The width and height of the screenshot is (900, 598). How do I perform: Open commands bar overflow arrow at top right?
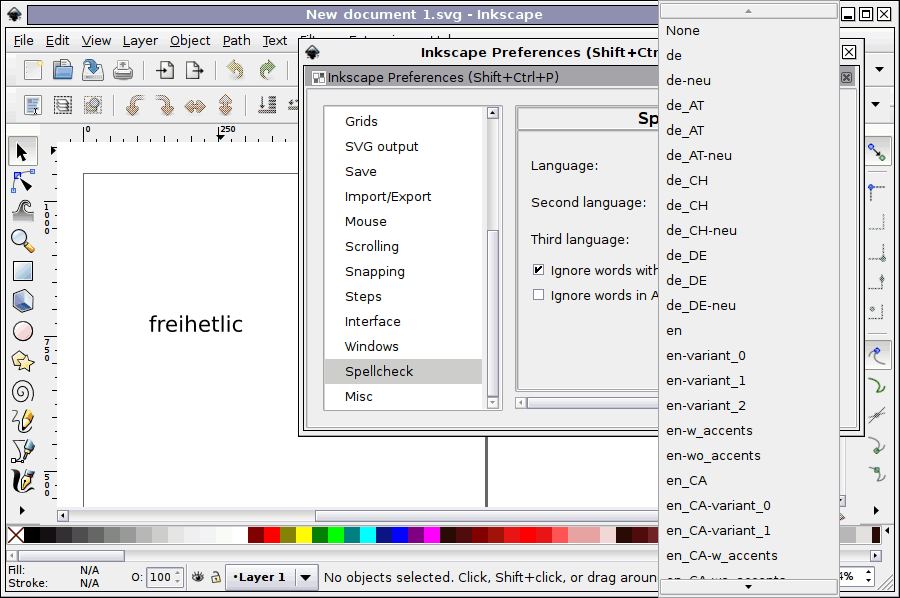point(879,69)
